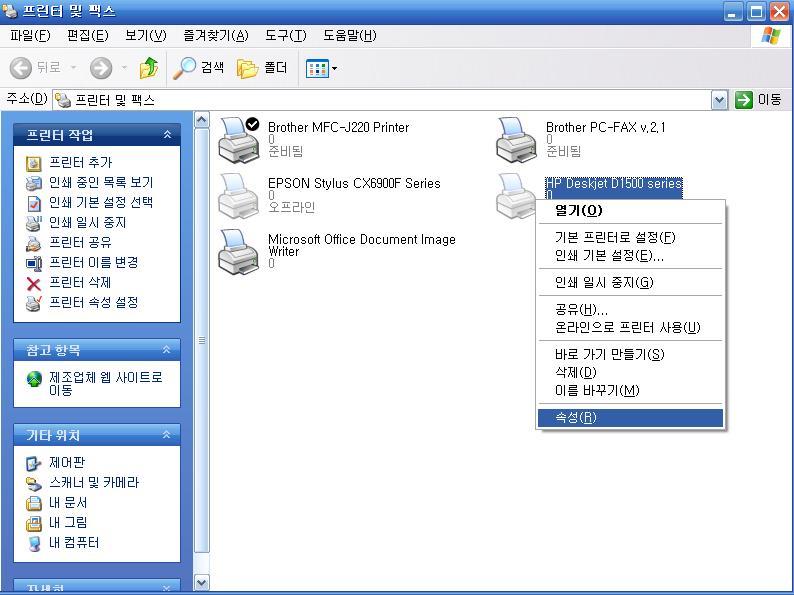The width and height of the screenshot is (794, 595).
Task: Select the Brother PC-FAX v.2.1 printer icon
Action: [x=516, y=140]
